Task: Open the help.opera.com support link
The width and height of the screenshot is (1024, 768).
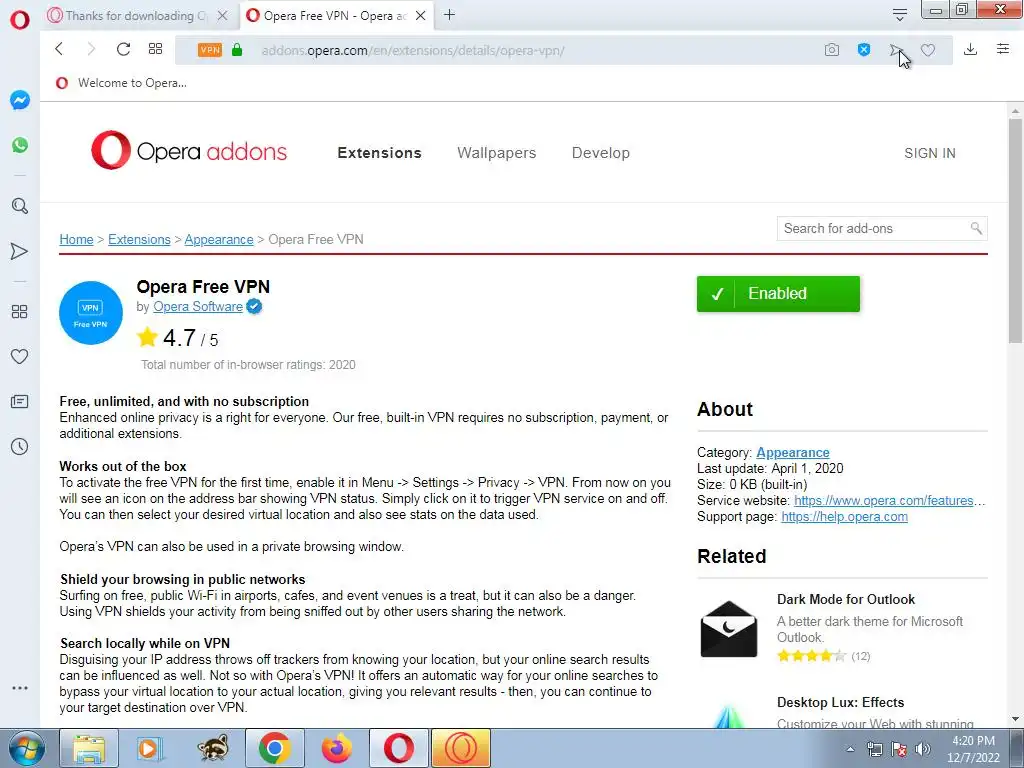Action: point(844,517)
